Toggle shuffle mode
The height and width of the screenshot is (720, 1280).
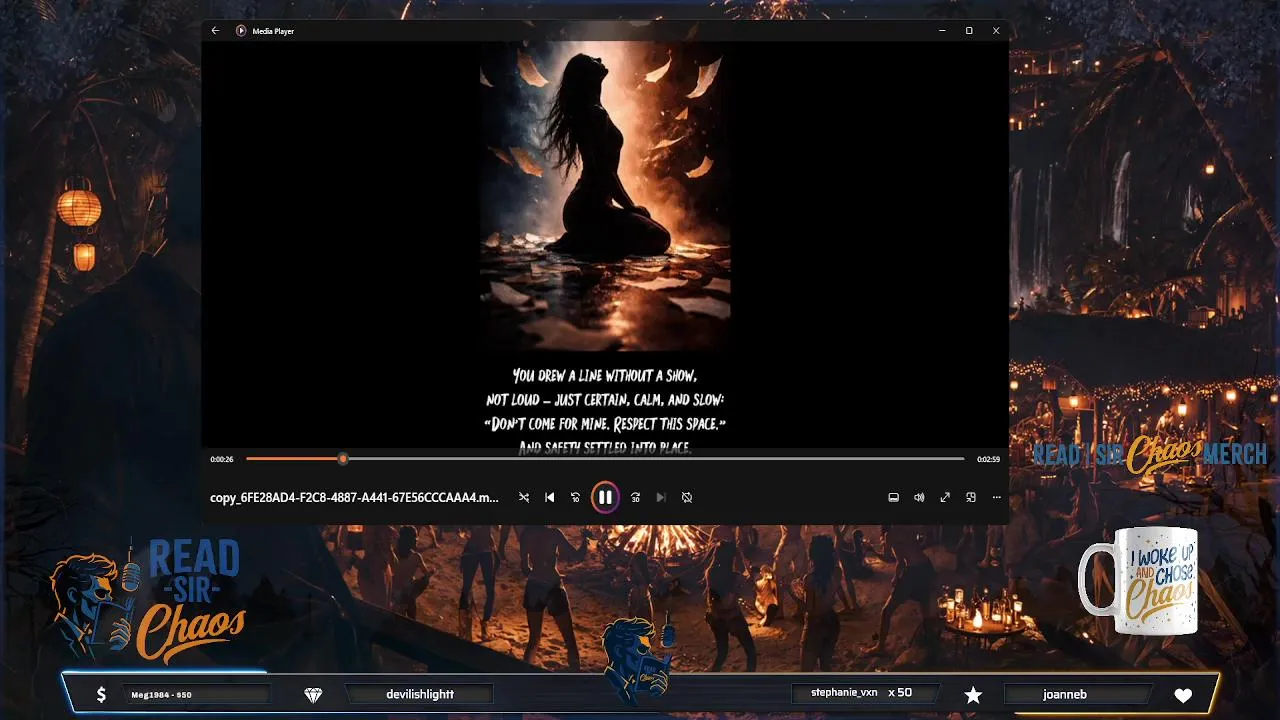(524, 497)
